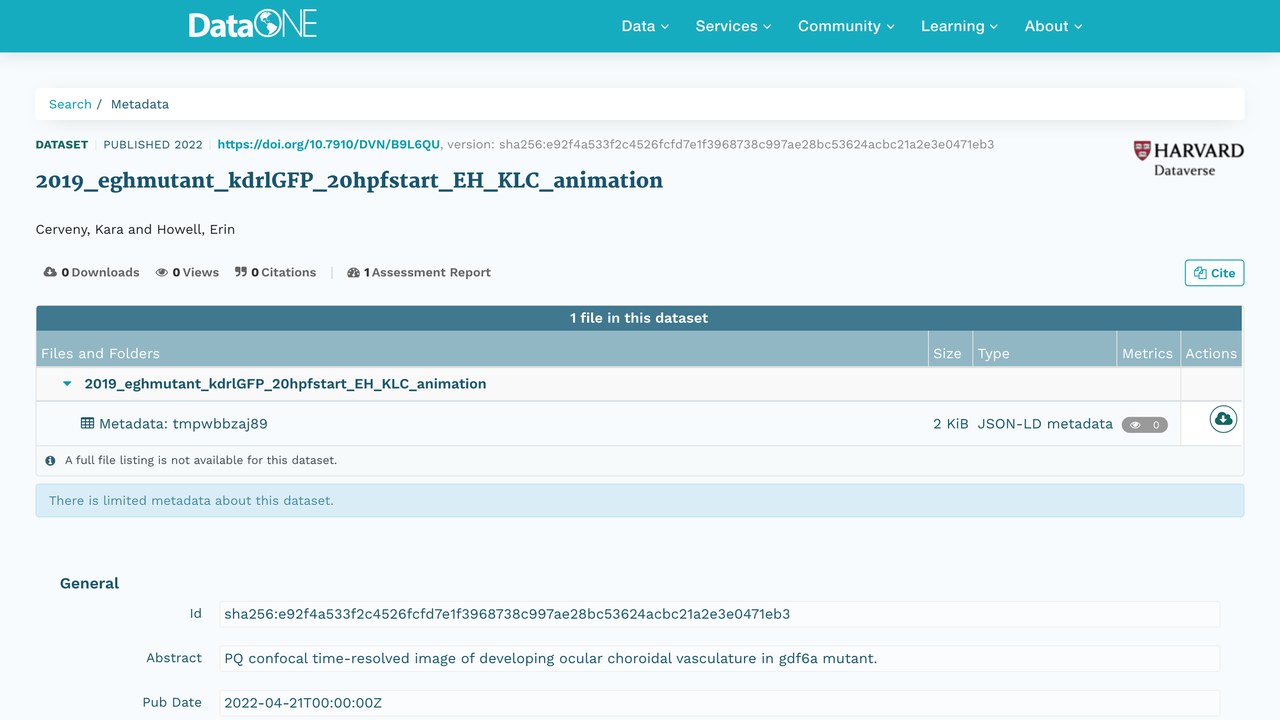Collapse the 2019_eghmutant folder triangle
Image resolution: width=1280 pixels, height=720 pixels.
click(67, 384)
